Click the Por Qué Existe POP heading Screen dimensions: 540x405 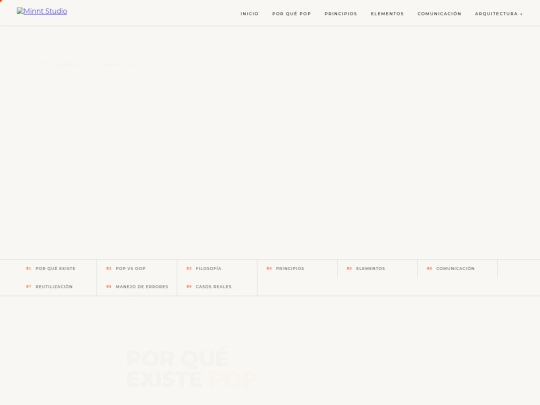pos(191,368)
